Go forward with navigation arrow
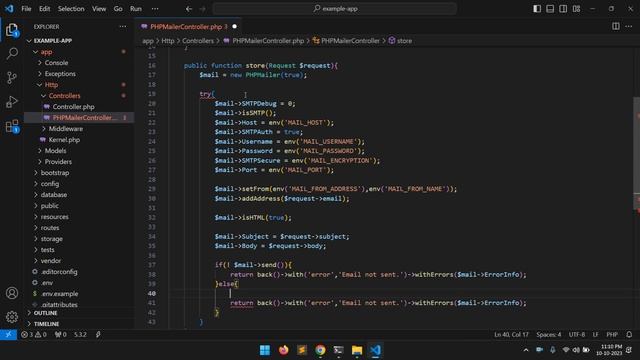This screenshot has height=360, width=640. 202,9
